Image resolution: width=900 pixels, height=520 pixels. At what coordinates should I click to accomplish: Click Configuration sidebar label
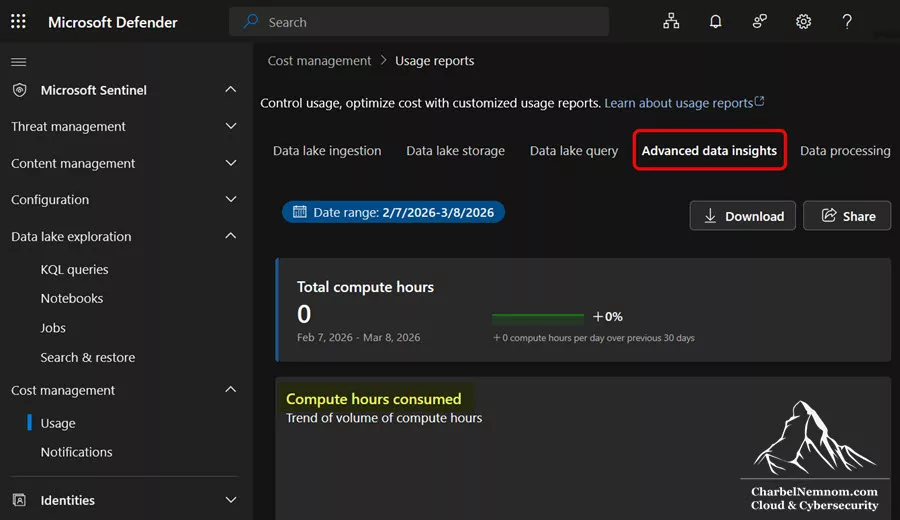(x=50, y=200)
